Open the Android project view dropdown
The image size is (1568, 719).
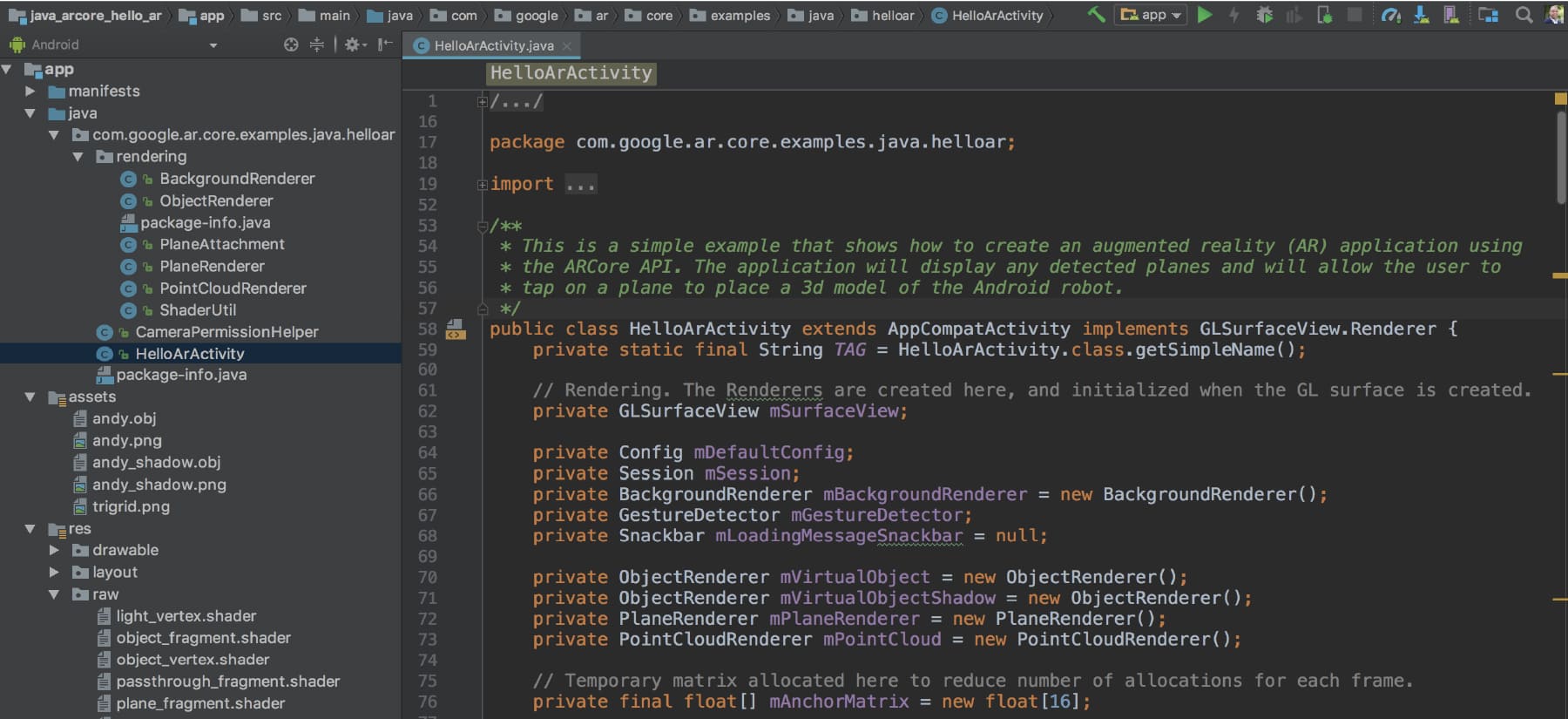[x=213, y=45]
